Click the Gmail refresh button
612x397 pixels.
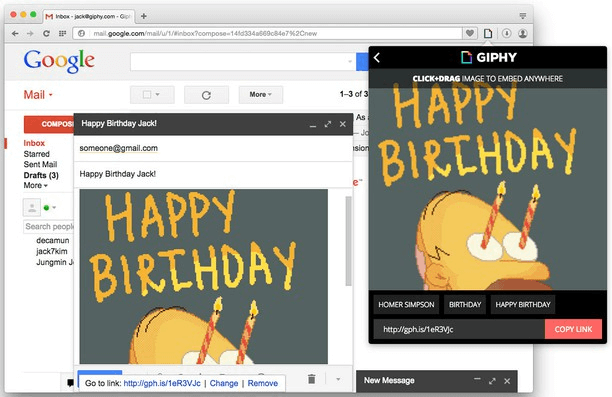click(206, 95)
